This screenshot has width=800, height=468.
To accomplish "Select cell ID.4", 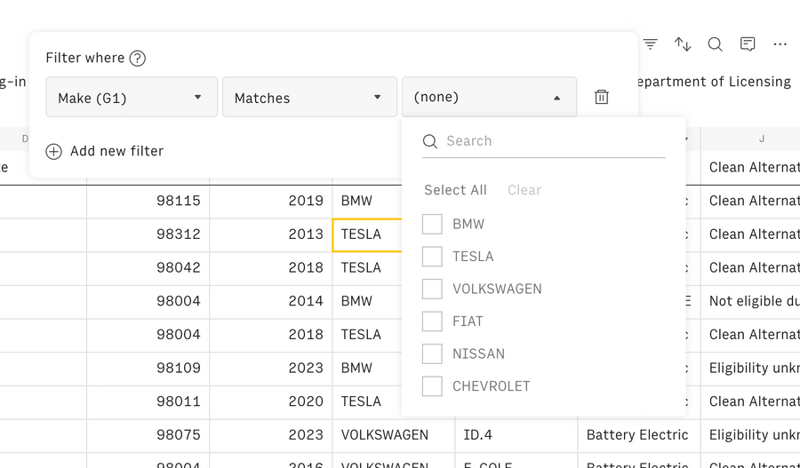I will click(x=516, y=435).
